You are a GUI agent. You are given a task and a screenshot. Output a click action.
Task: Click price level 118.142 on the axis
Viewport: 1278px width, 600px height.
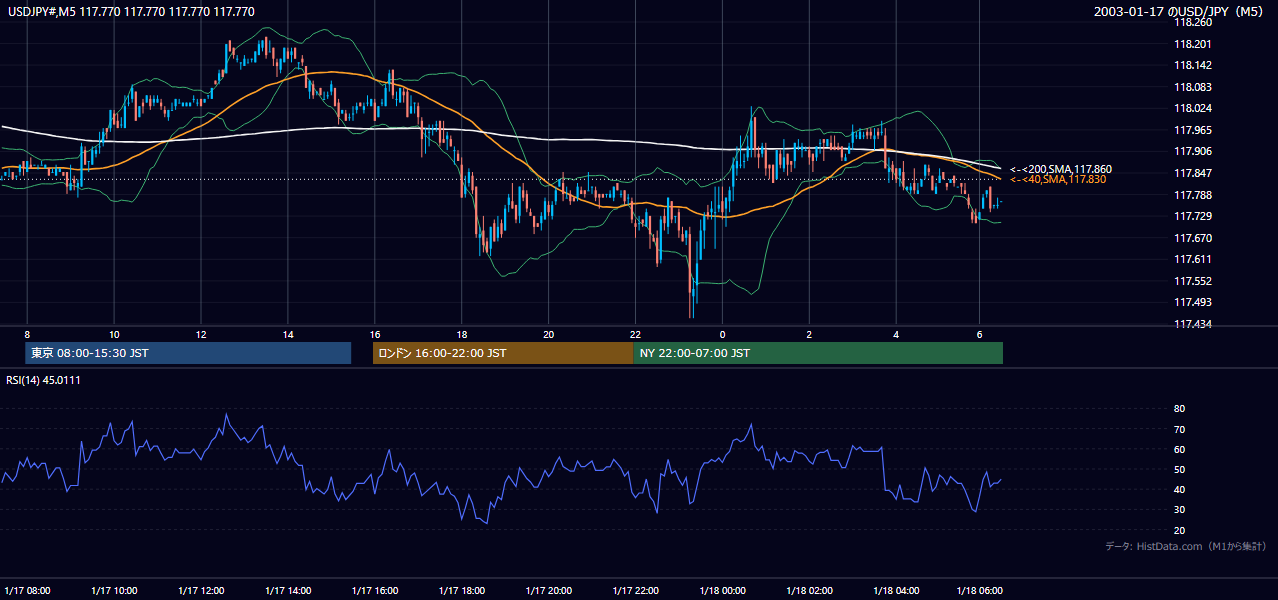1192,66
